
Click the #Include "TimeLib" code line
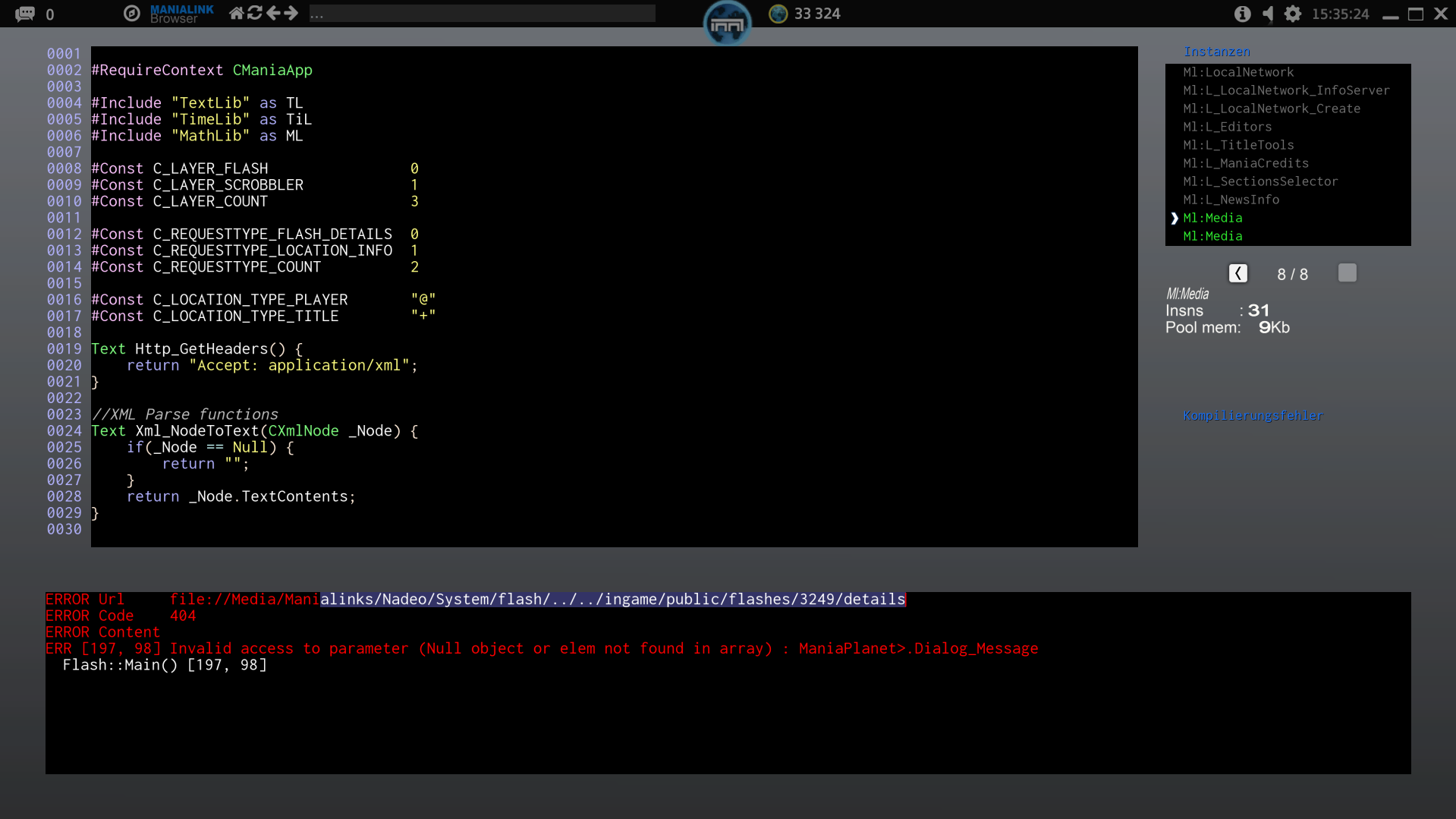[202, 119]
